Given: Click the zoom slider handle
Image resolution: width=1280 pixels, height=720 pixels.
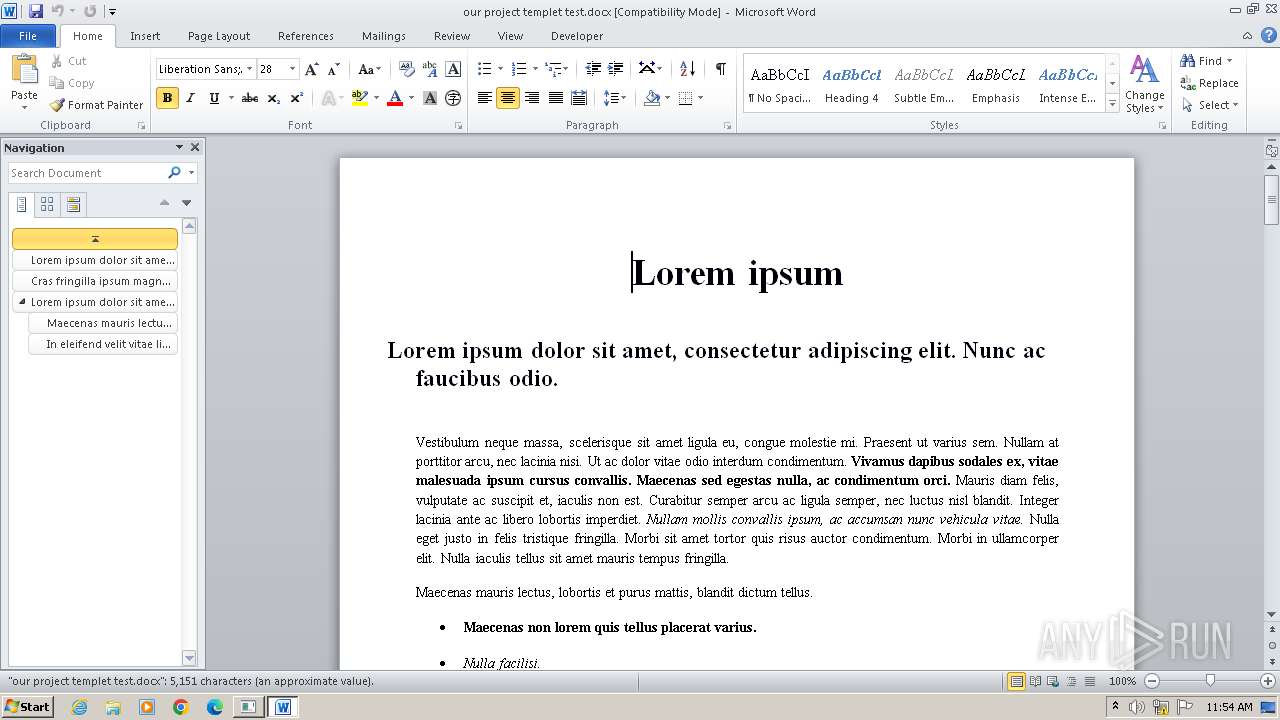Looking at the screenshot, I should coord(1210,681).
